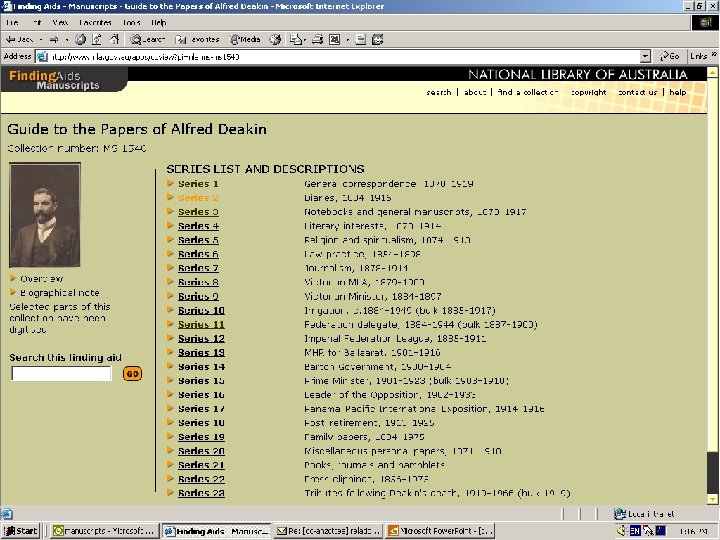Screen dimensions: 720x540
Task: Open Series 11 Federation delegate link
Action: pos(201,324)
